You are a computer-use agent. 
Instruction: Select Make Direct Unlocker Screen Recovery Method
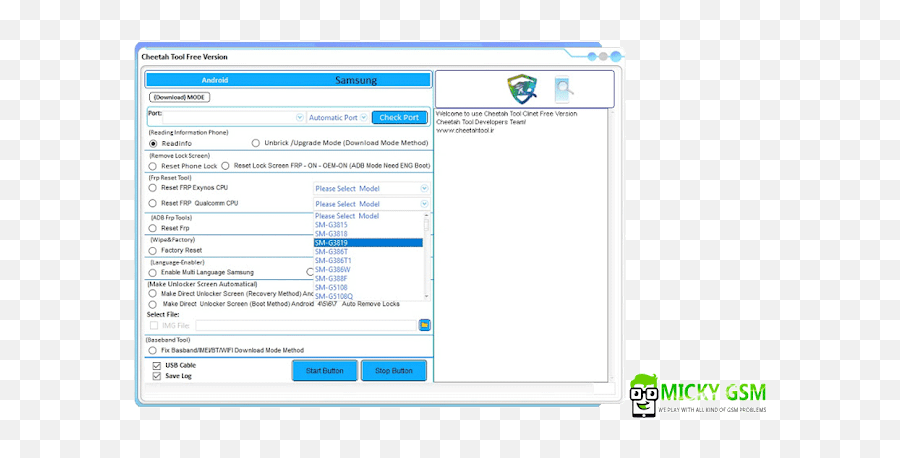click(153, 293)
